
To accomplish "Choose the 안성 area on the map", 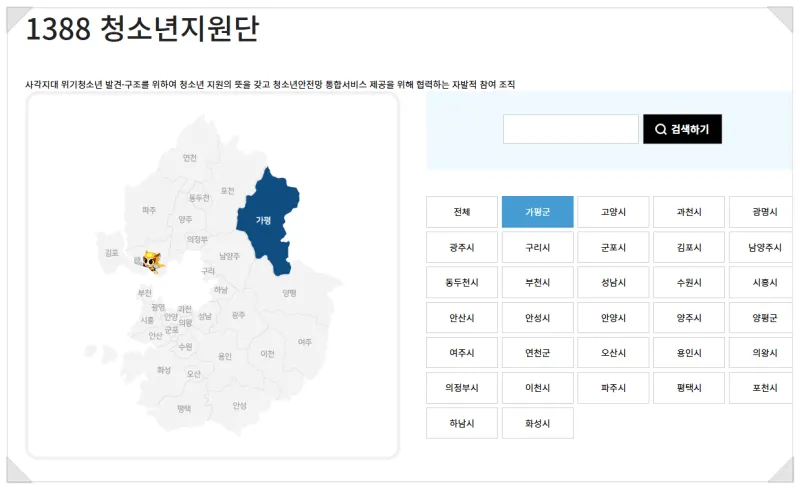I will pyautogui.click(x=239, y=405).
